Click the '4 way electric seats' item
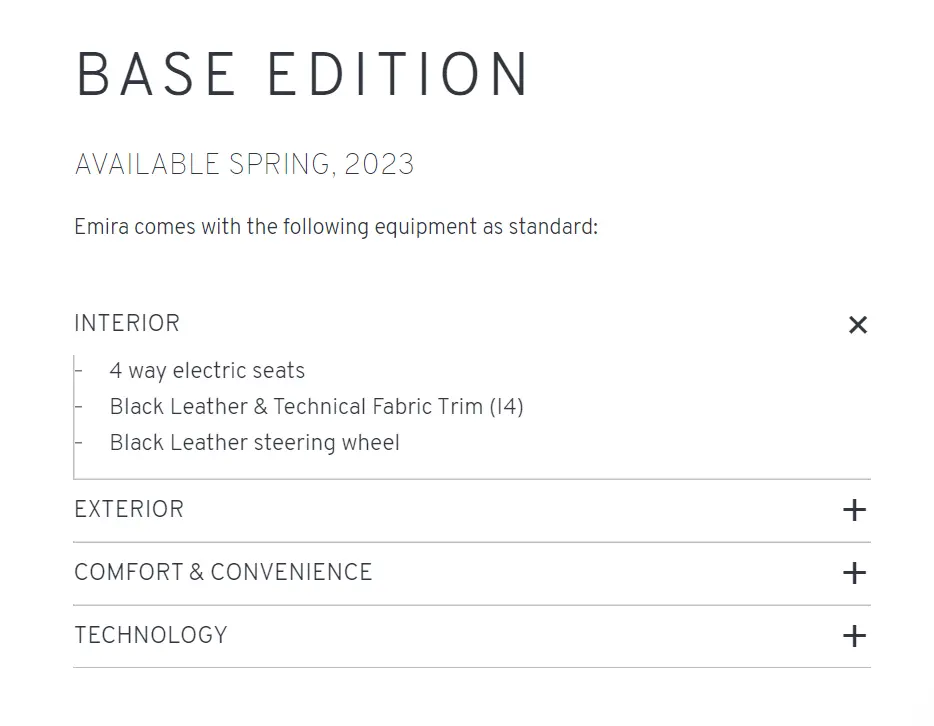Screen dimensions: 934x726 point(207,371)
